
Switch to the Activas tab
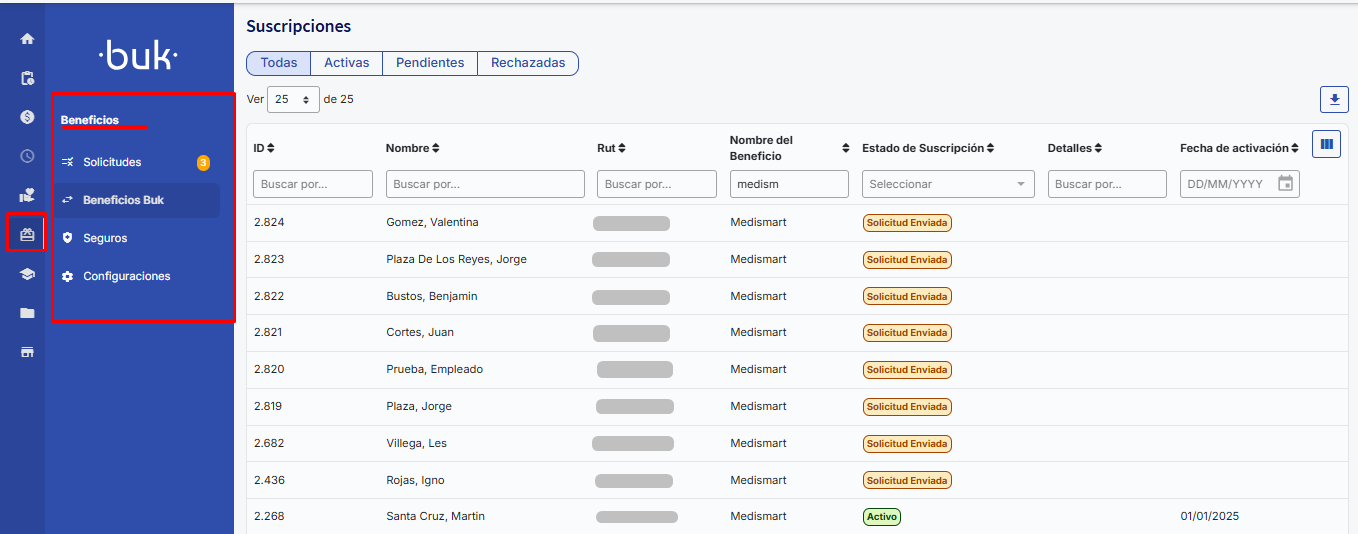[346, 63]
